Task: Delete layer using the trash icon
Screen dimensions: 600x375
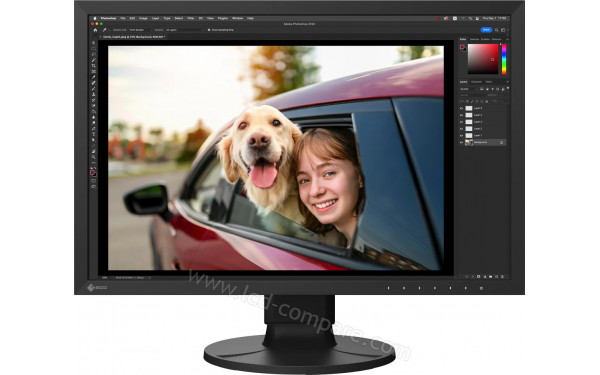Action: (502, 276)
